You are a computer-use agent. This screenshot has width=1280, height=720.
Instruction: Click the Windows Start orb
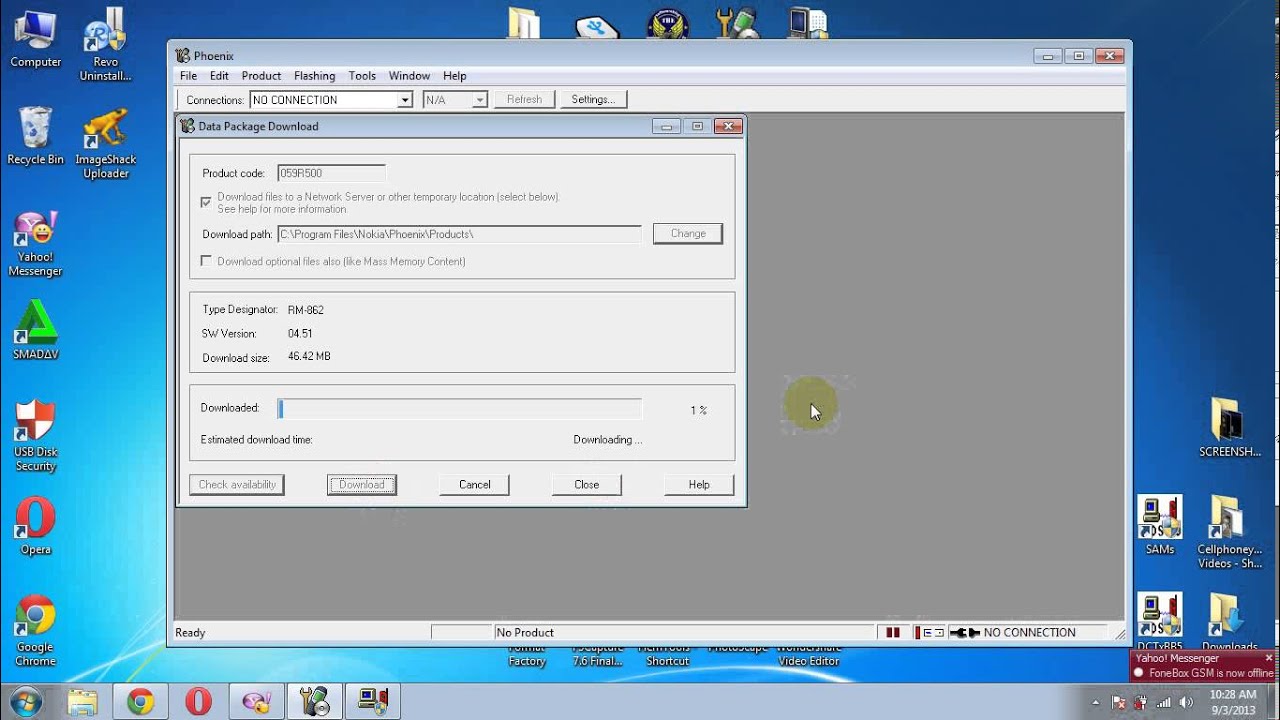26,701
